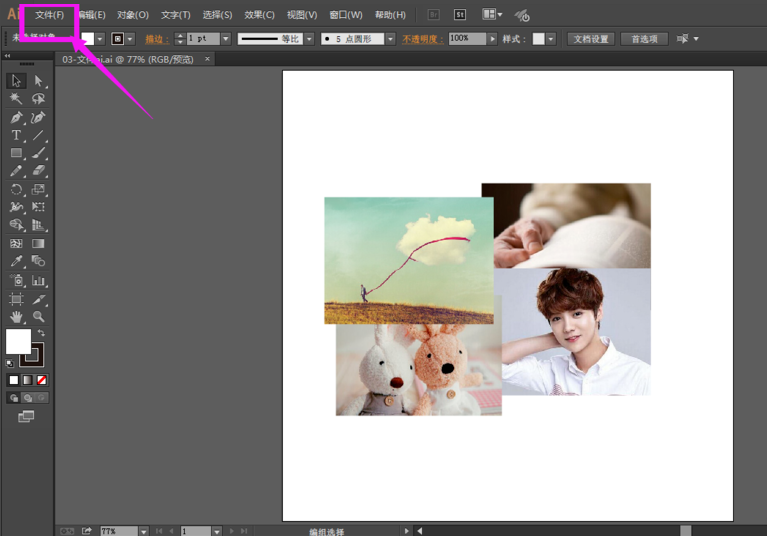Viewport: 767px width, 536px height.
Task: Select the Zoom magnifier tool
Action: [x=39, y=316]
